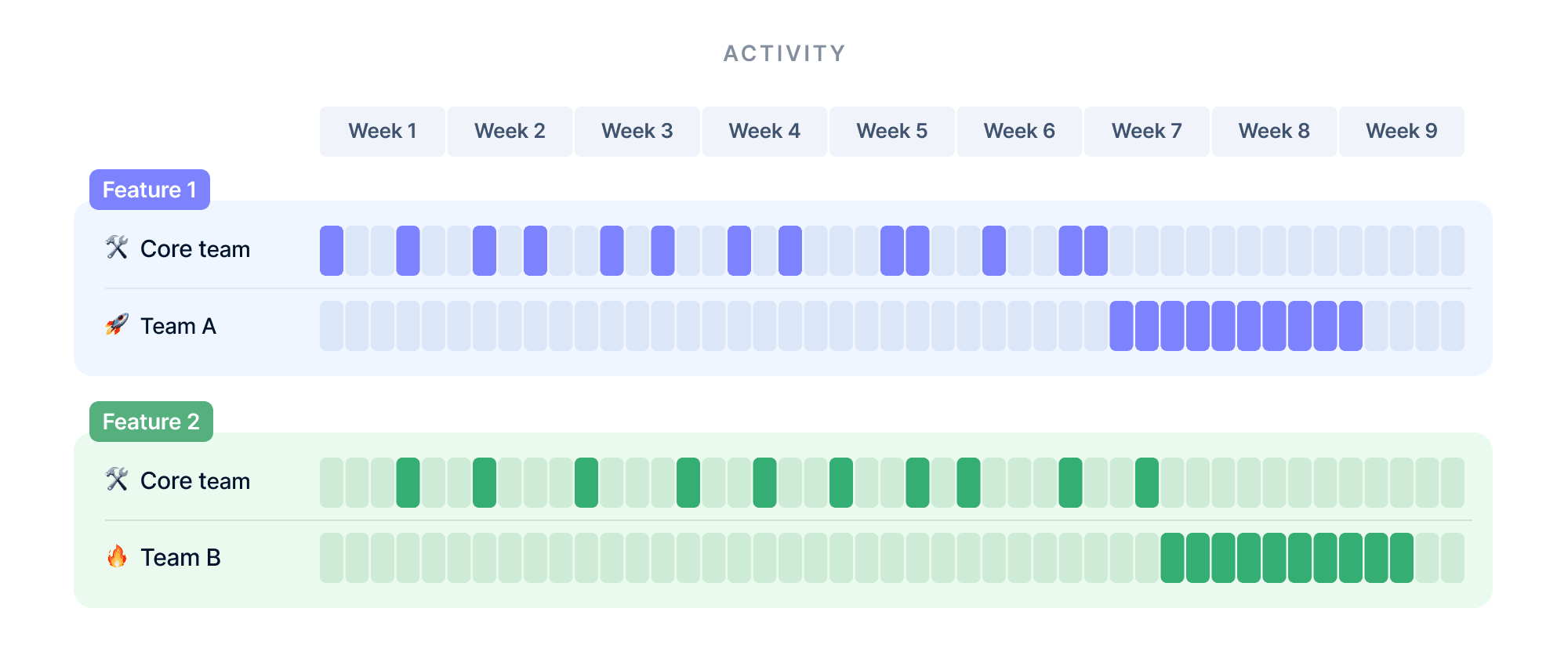The width and height of the screenshot is (1568, 666).
Task: Select the Week 1 column header
Action: [x=383, y=132]
